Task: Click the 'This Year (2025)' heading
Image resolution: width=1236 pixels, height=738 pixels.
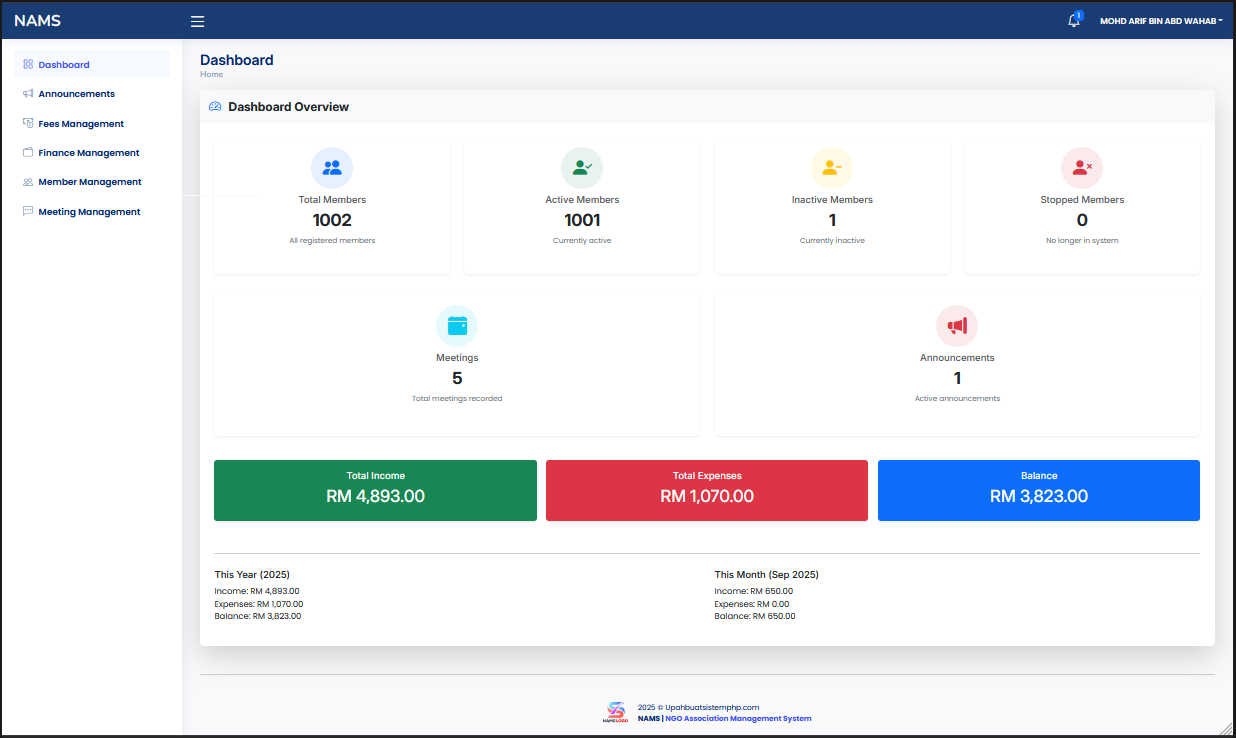Action: [x=252, y=575]
